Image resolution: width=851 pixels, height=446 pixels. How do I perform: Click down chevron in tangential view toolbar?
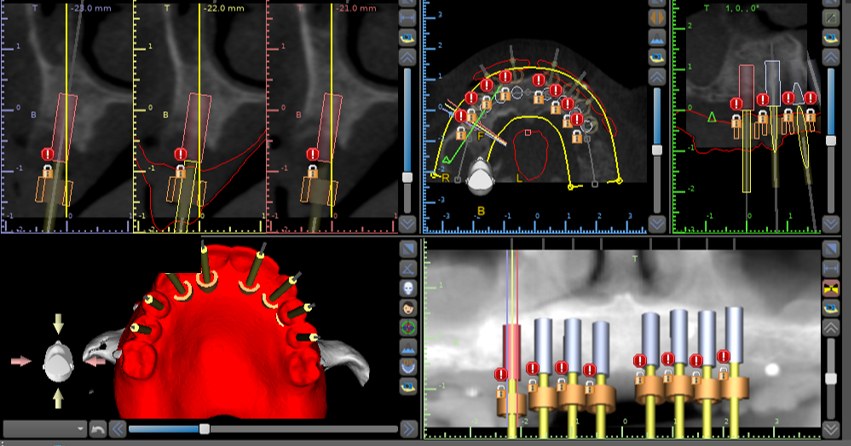[x=831, y=224]
